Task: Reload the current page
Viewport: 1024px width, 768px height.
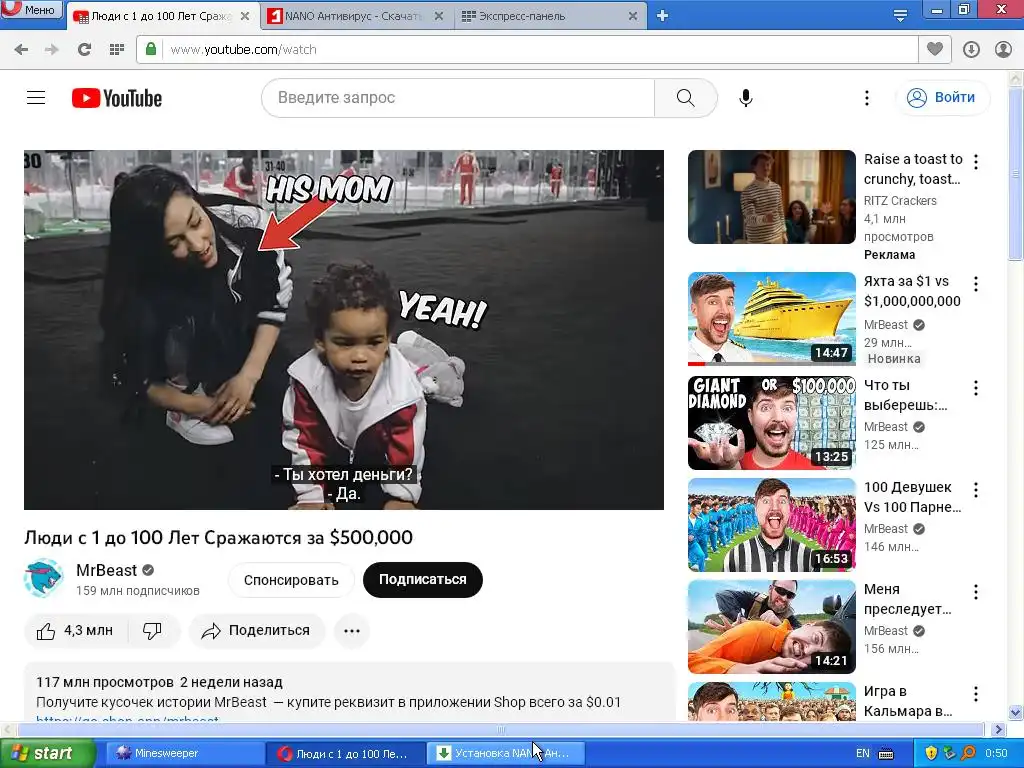Action: [x=84, y=49]
